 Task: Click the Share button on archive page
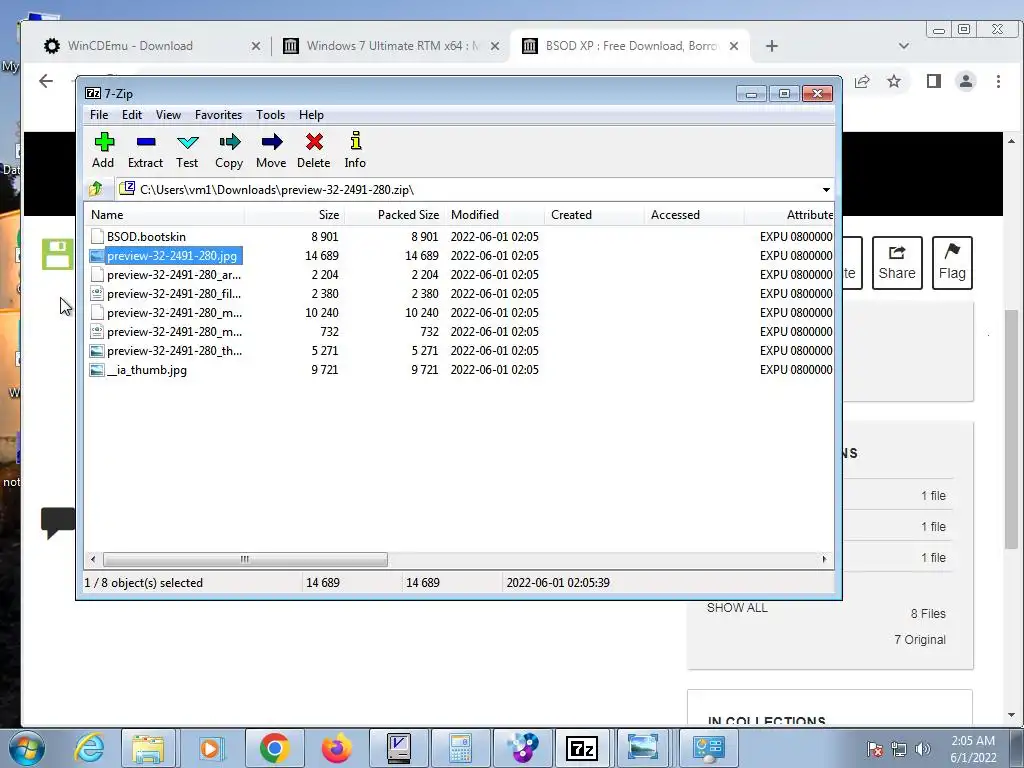897,263
